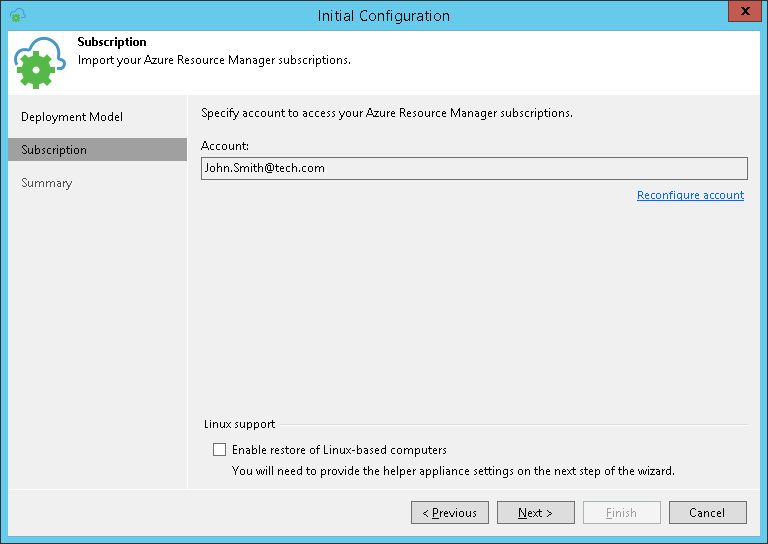The height and width of the screenshot is (544, 768).
Task: Click the Veeam cloud icon in title bar
Action: (17, 15)
